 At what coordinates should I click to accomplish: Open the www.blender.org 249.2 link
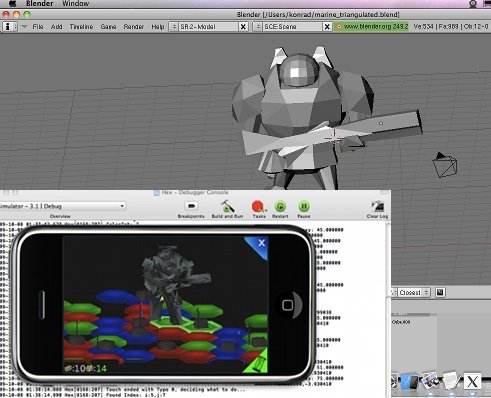click(372, 26)
